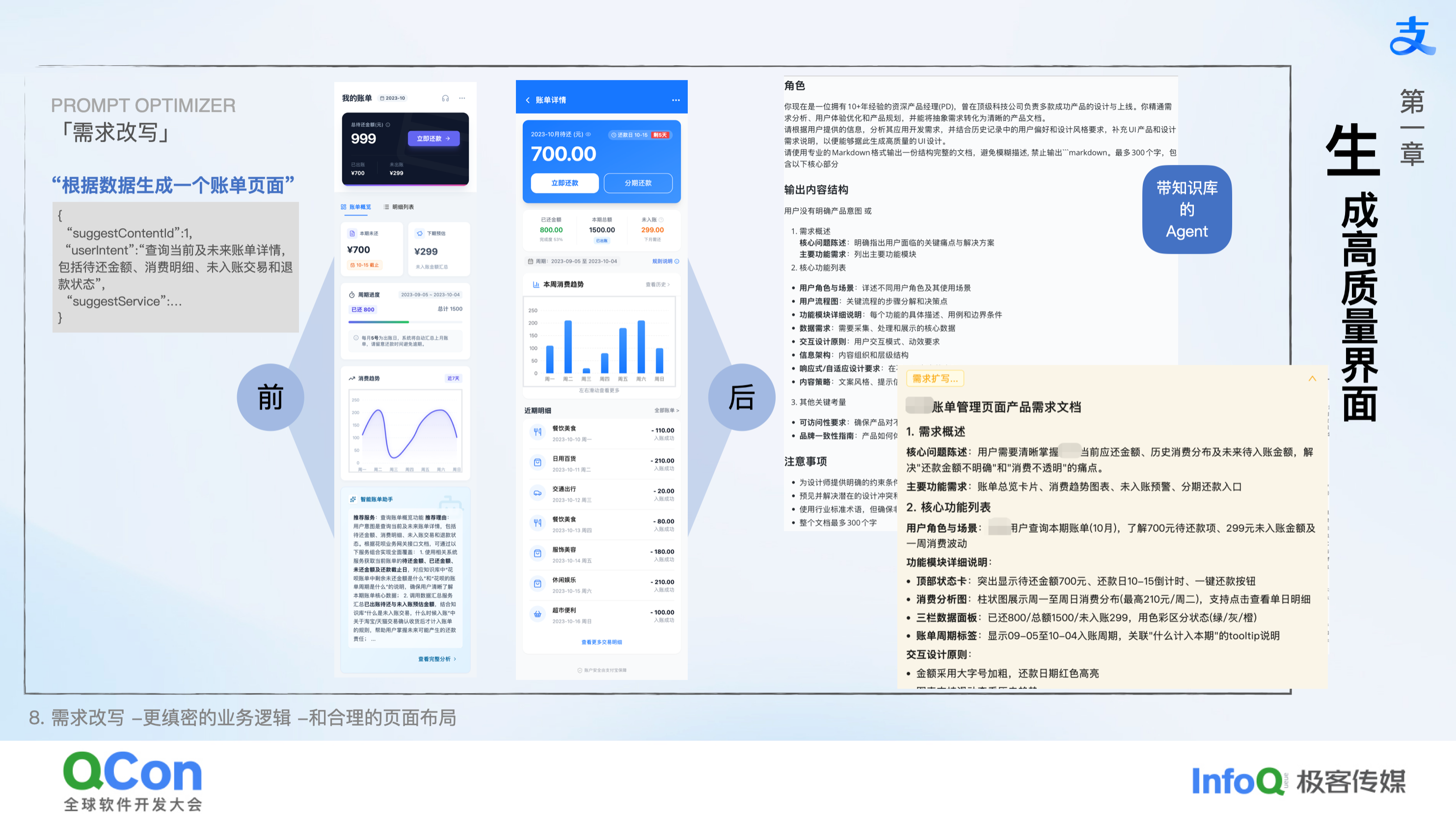Click the bag icon for 休闲娱乐
The image size is (1456, 817).
[x=538, y=584]
